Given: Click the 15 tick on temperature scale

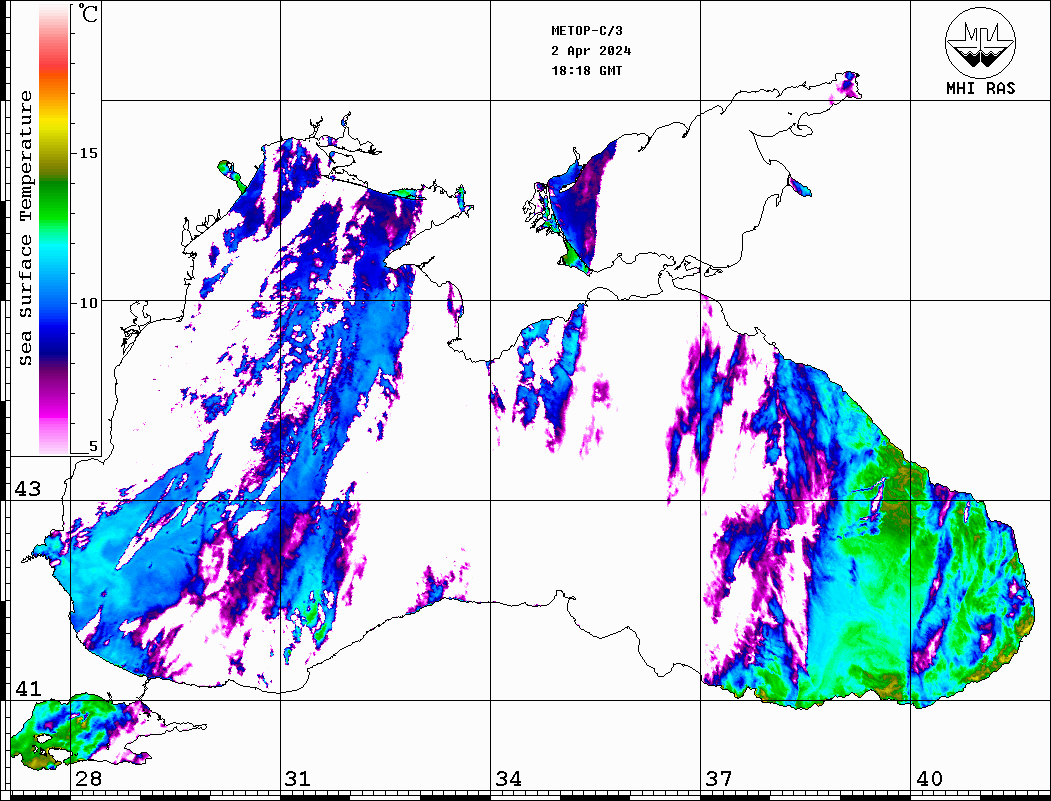Looking at the screenshot, I should click(x=88, y=153).
